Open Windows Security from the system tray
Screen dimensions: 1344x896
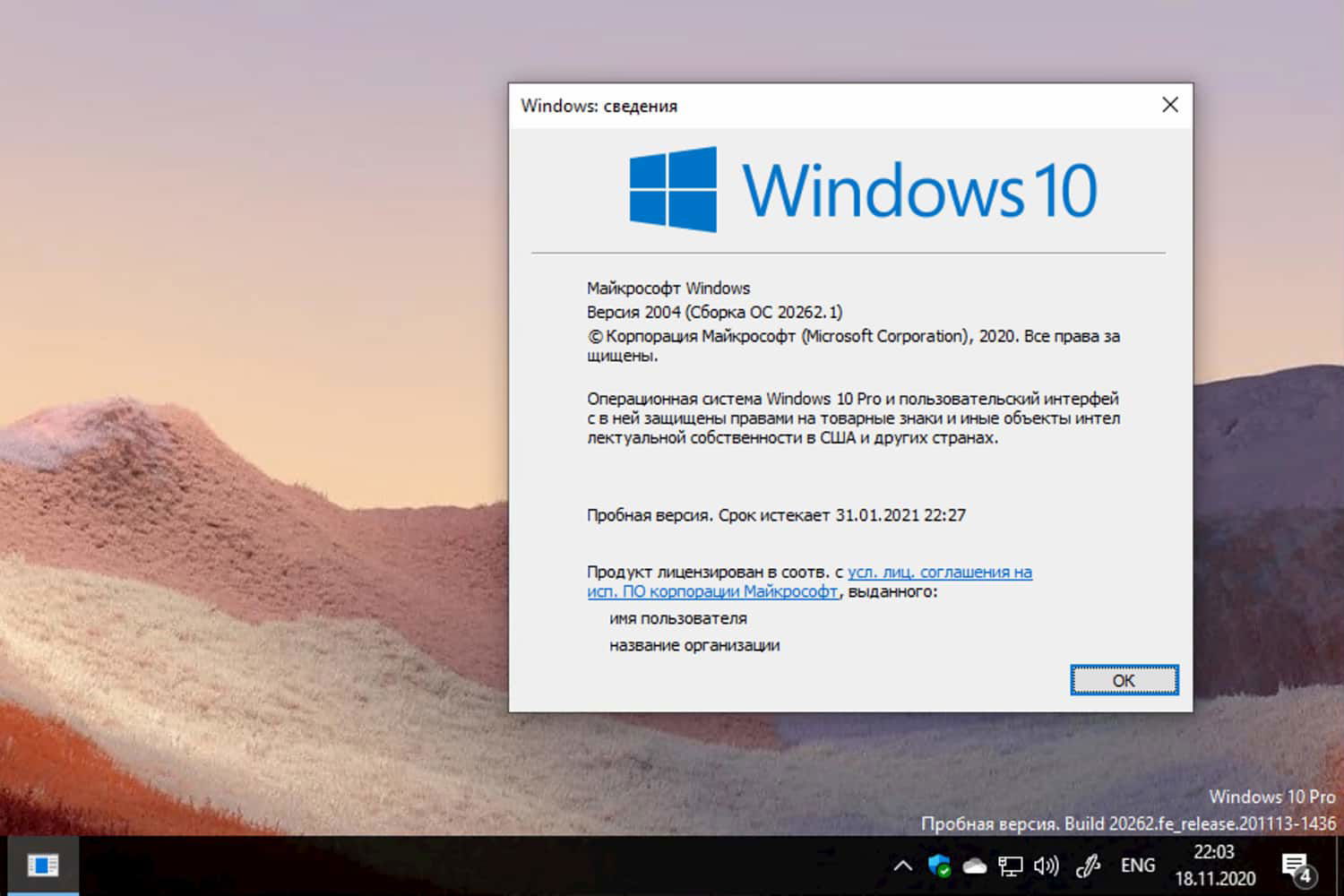point(939,866)
